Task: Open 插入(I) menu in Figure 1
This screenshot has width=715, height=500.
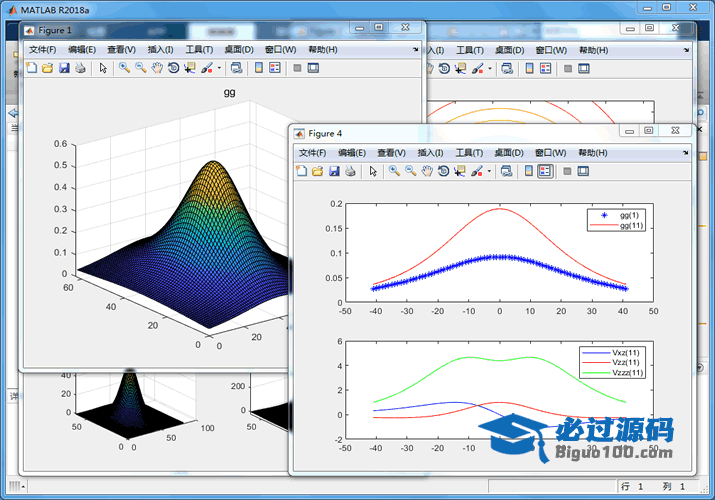Action: 160,50
